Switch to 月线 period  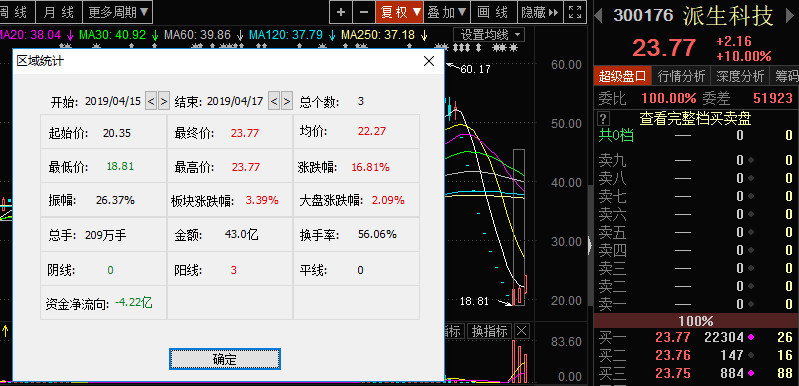click(58, 12)
